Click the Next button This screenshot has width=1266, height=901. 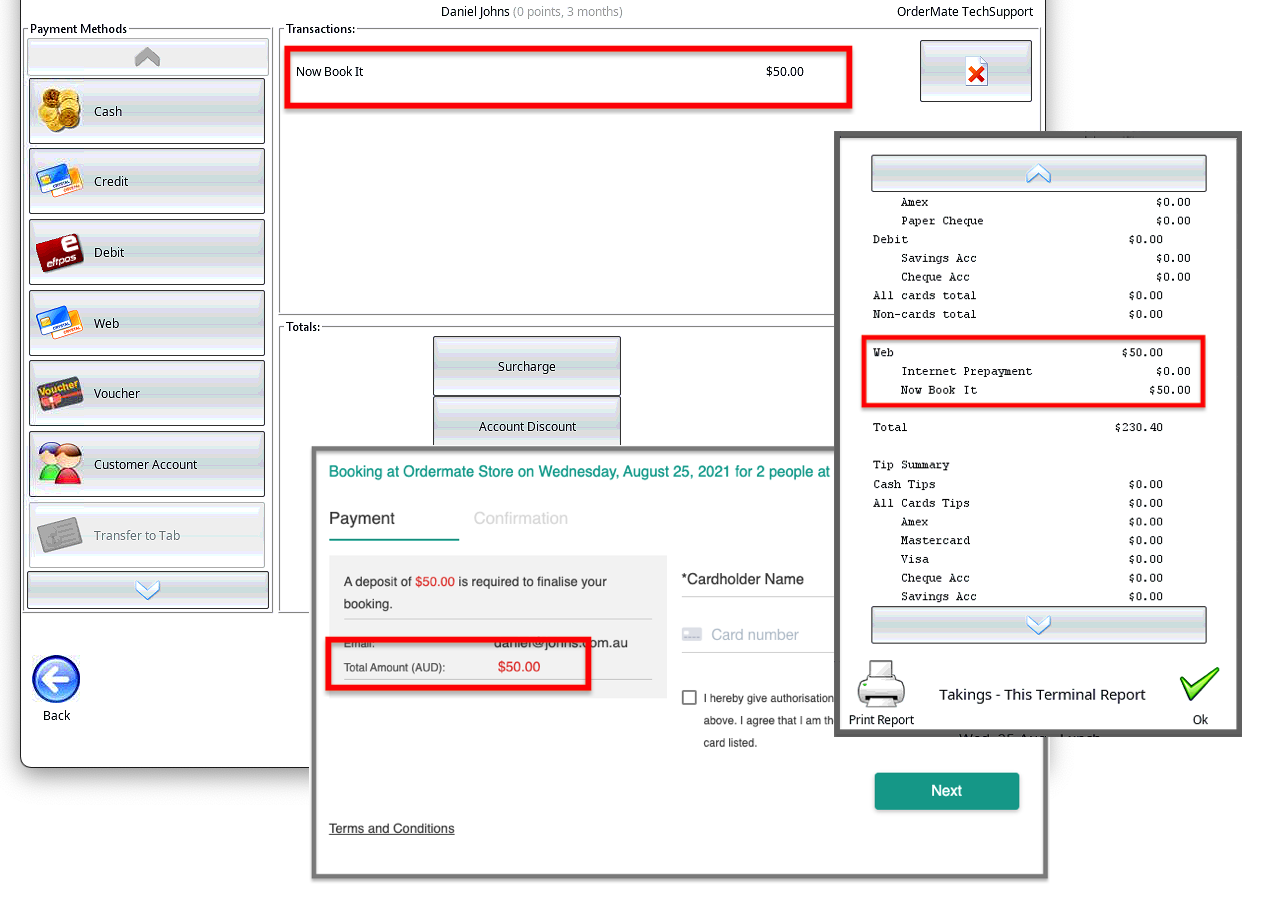pyautogui.click(x=947, y=791)
